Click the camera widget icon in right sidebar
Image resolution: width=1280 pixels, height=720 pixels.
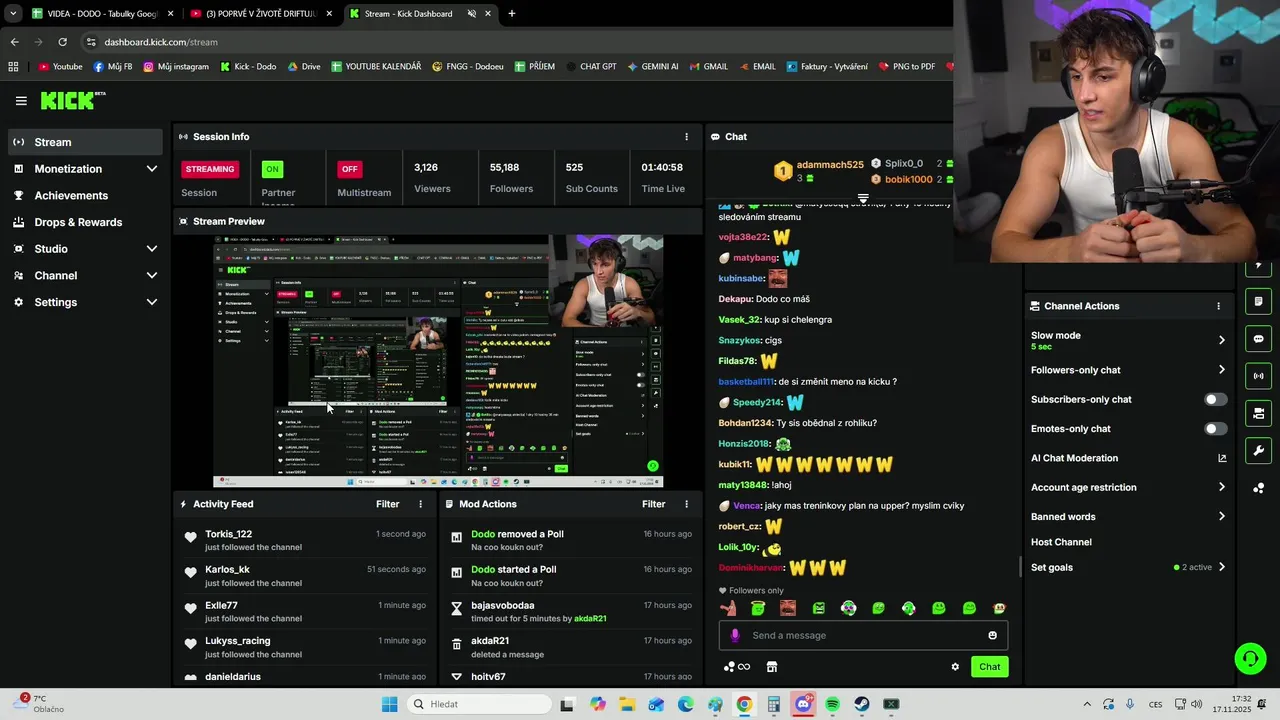1258,413
